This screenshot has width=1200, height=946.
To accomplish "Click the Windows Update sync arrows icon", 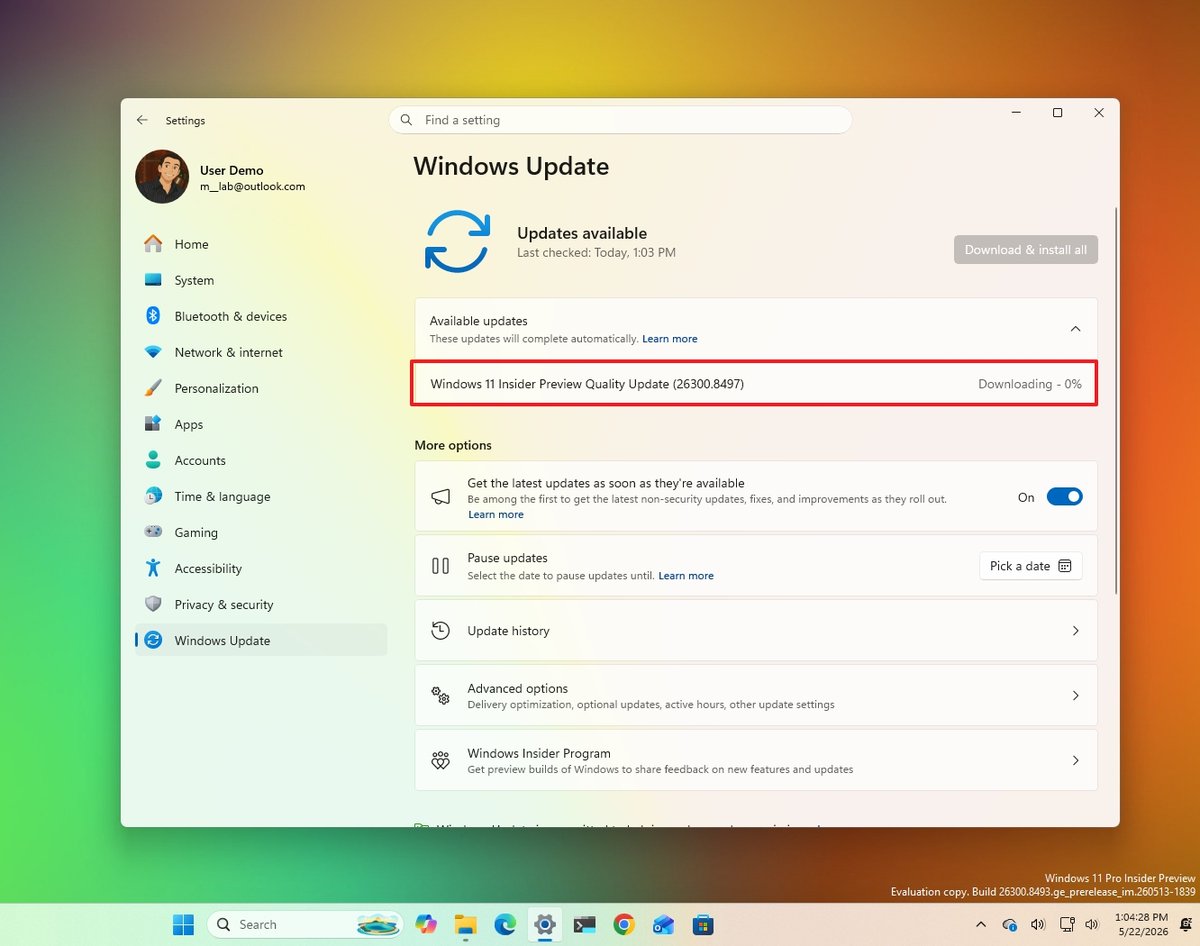I will (x=457, y=241).
